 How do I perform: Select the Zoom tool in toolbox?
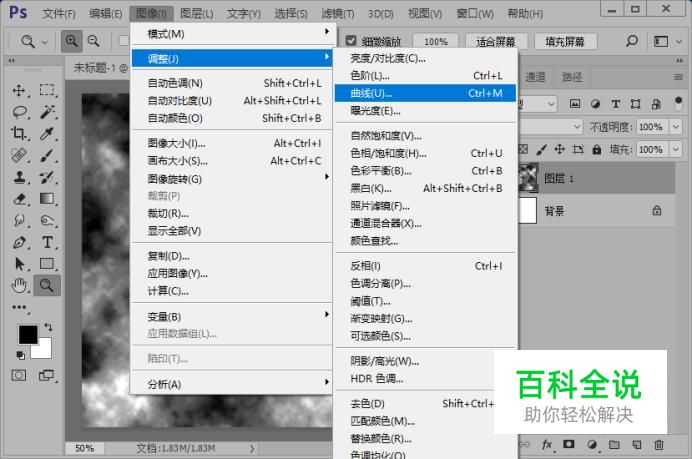pos(47,286)
